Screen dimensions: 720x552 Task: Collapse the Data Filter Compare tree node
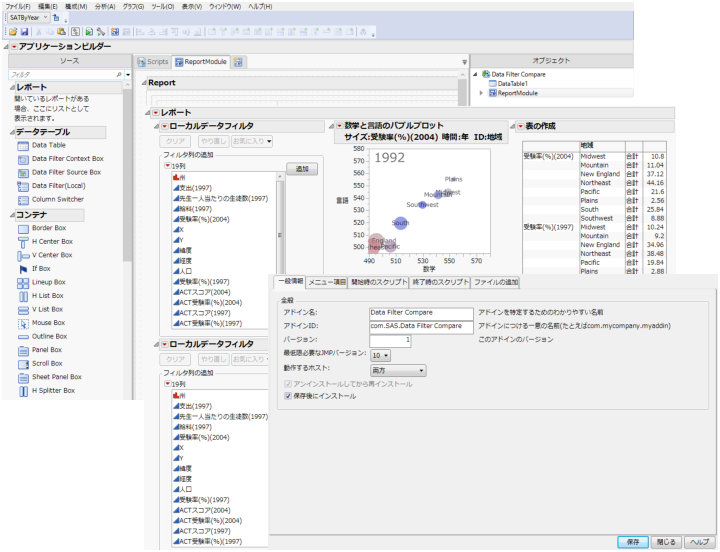(475, 74)
